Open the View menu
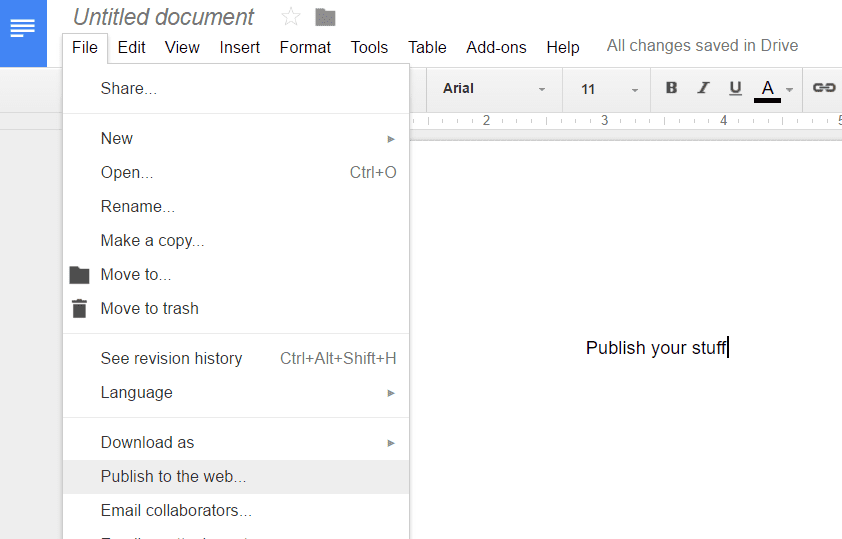 182,47
